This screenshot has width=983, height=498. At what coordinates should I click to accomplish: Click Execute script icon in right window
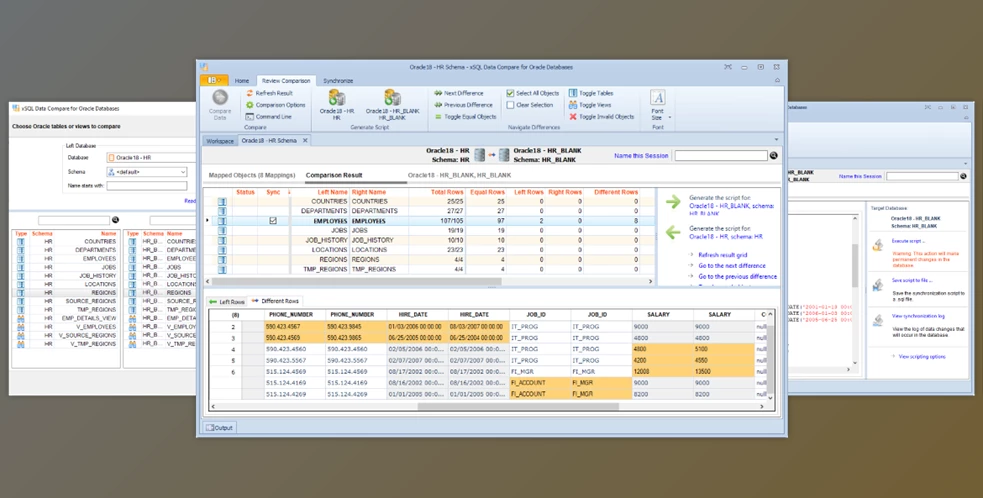click(878, 246)
